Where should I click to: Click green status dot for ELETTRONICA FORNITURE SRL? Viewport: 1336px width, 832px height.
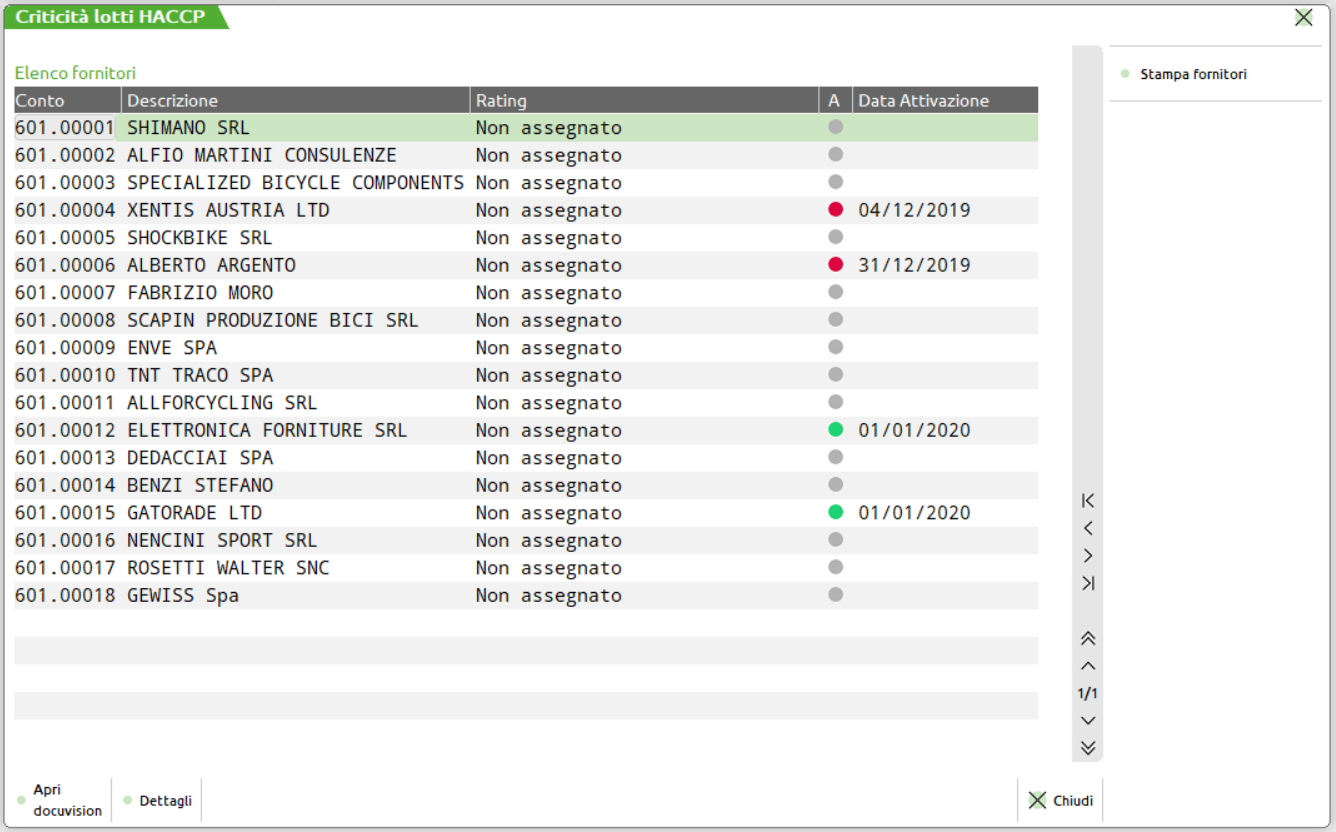pos(836,430)
